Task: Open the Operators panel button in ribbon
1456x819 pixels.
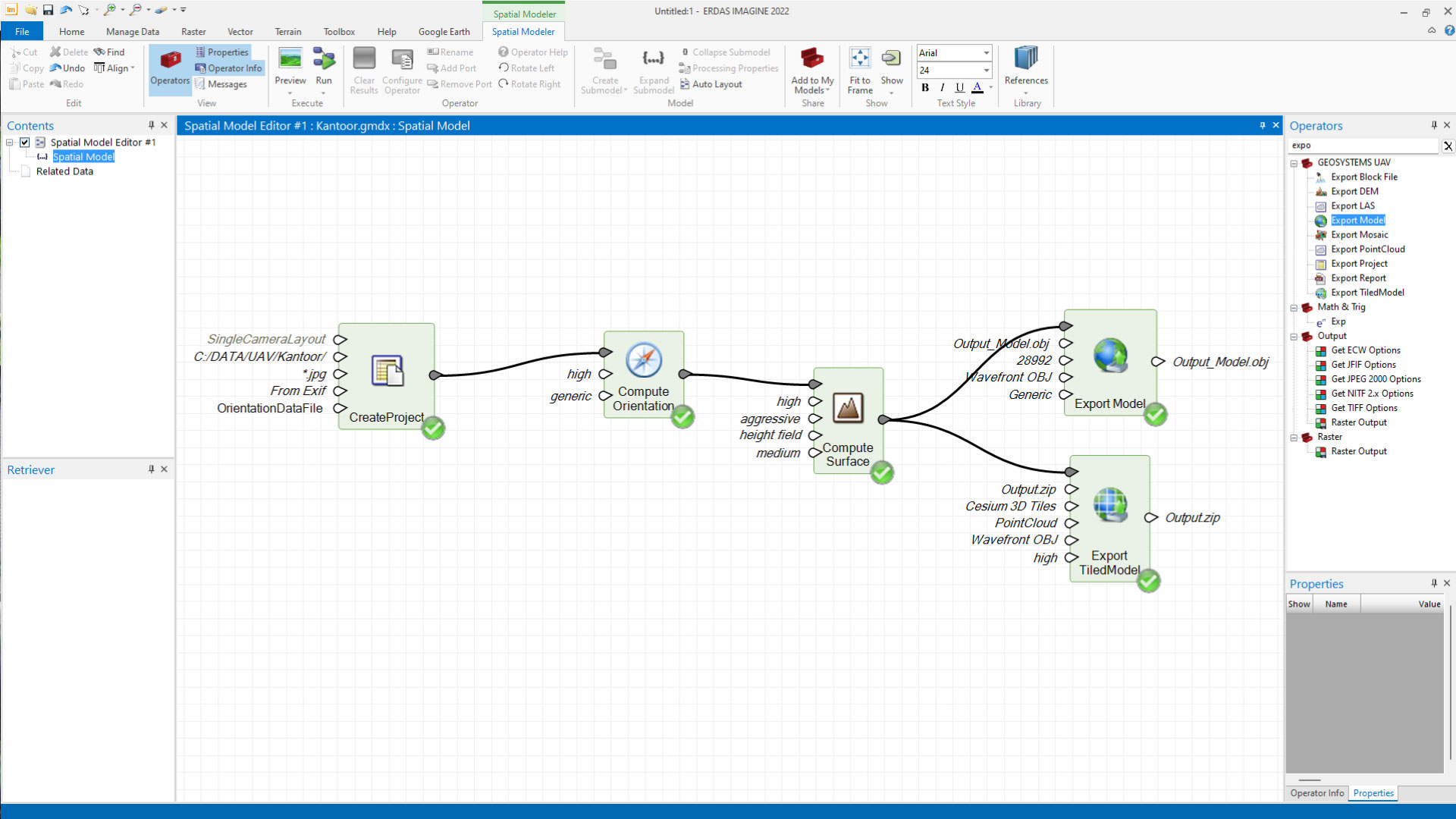Action: [170, 69]
